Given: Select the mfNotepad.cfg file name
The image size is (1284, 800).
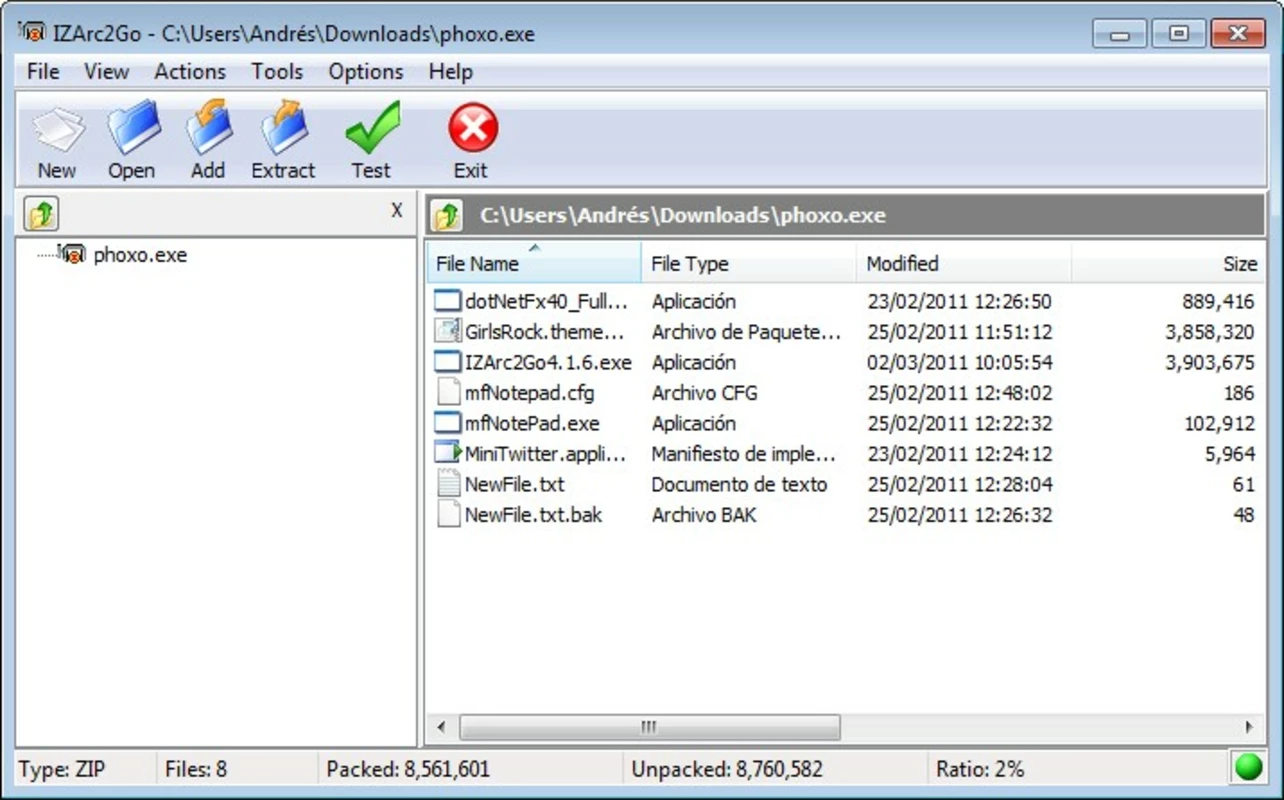Looking at the screenshot, I should (x=531, y=392).
